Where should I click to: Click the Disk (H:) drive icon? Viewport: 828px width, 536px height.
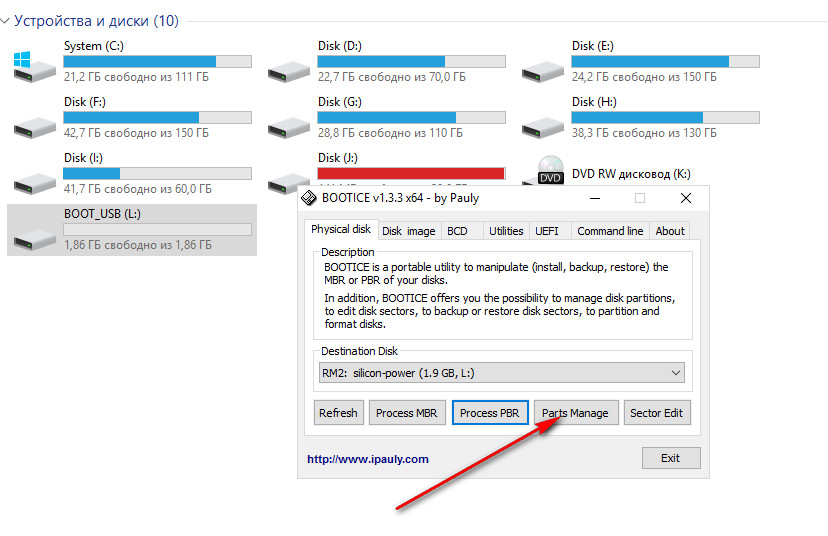point(543,125)
